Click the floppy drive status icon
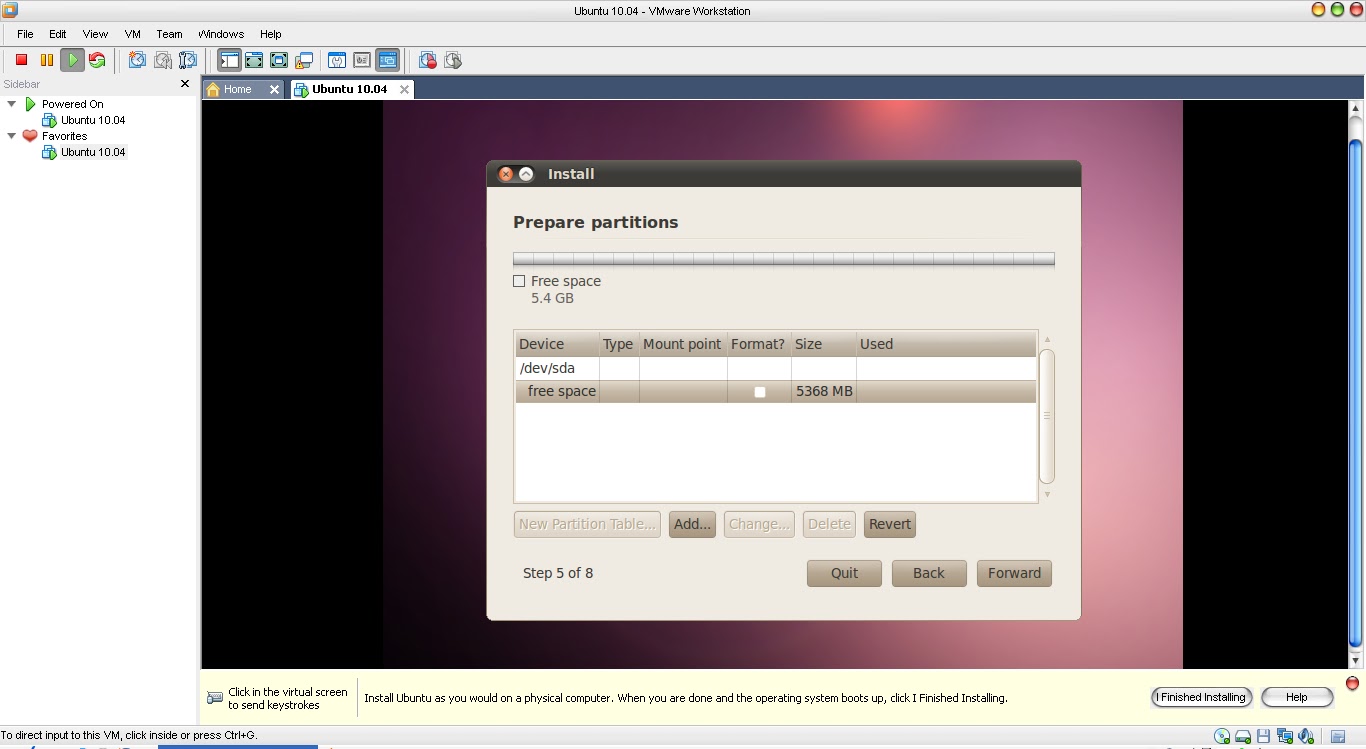1366x749 pixels. [1264, 736]
